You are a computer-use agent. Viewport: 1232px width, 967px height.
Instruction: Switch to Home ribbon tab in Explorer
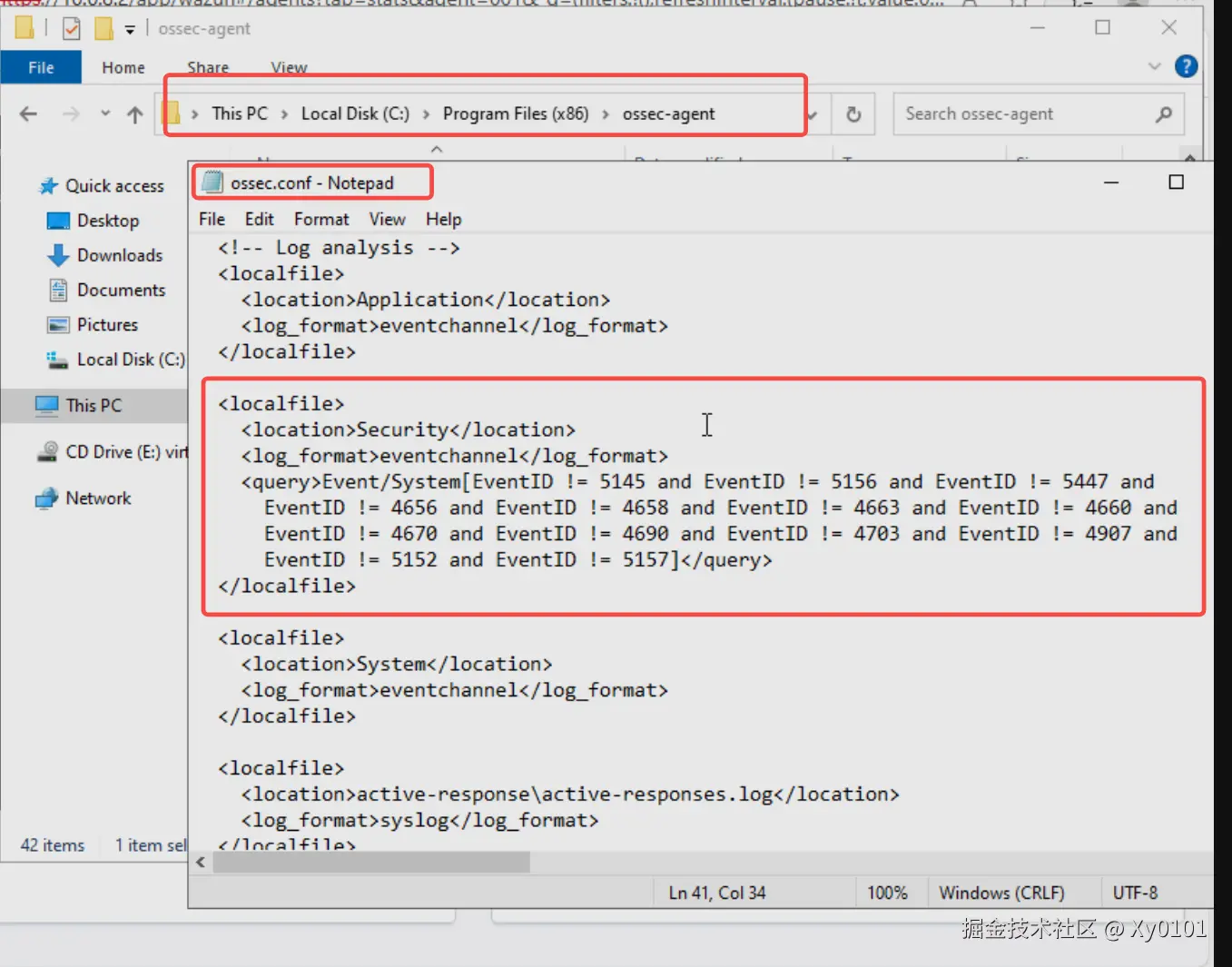123,67
